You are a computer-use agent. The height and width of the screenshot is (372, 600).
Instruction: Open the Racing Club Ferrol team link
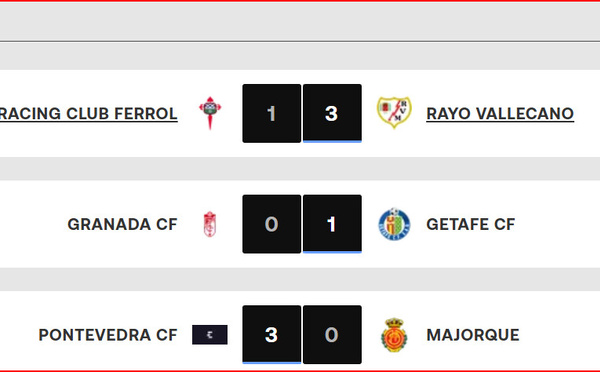[88, 114]
